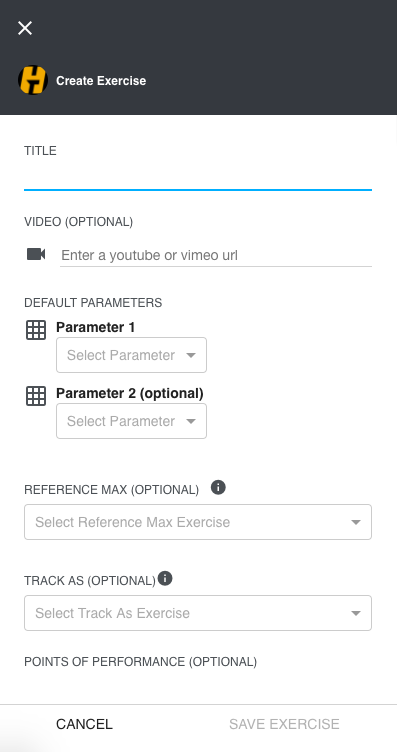Open the Track As info icon

click(x=165, y=578)
